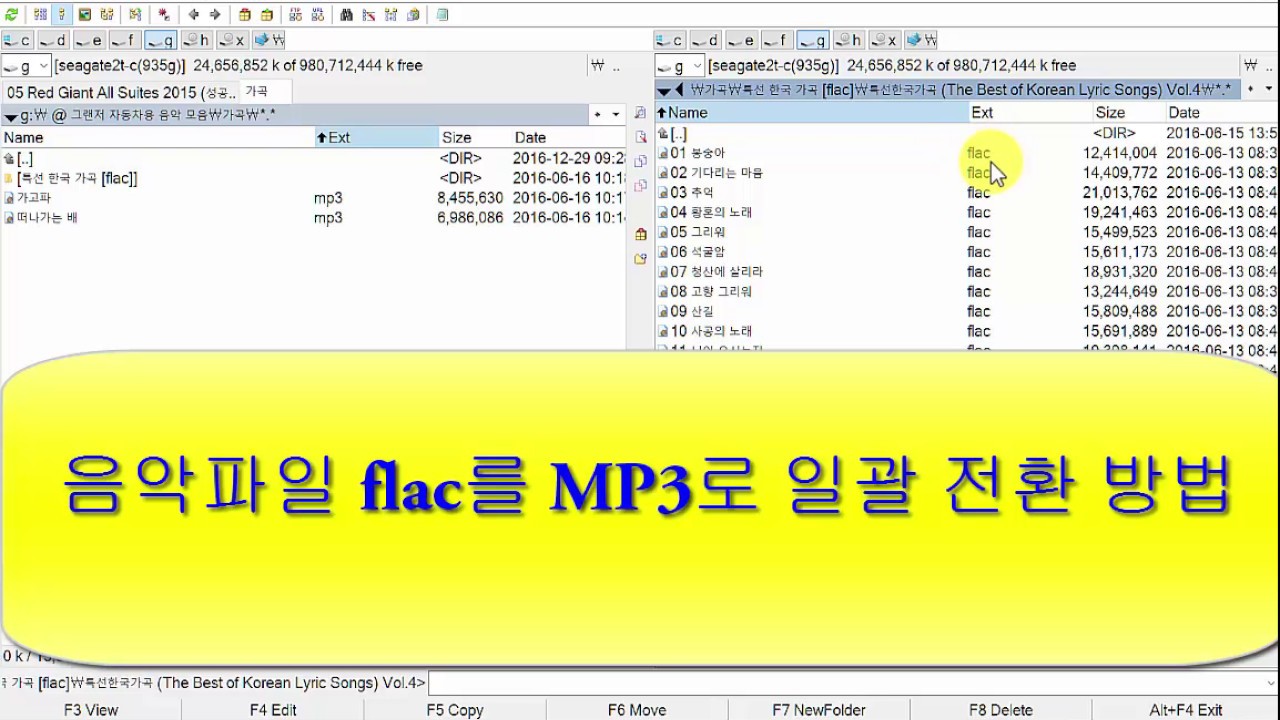The height and width of the screenshot is (720, 1280).
Task: Show directory tree view icon
Action: [107, 15]
